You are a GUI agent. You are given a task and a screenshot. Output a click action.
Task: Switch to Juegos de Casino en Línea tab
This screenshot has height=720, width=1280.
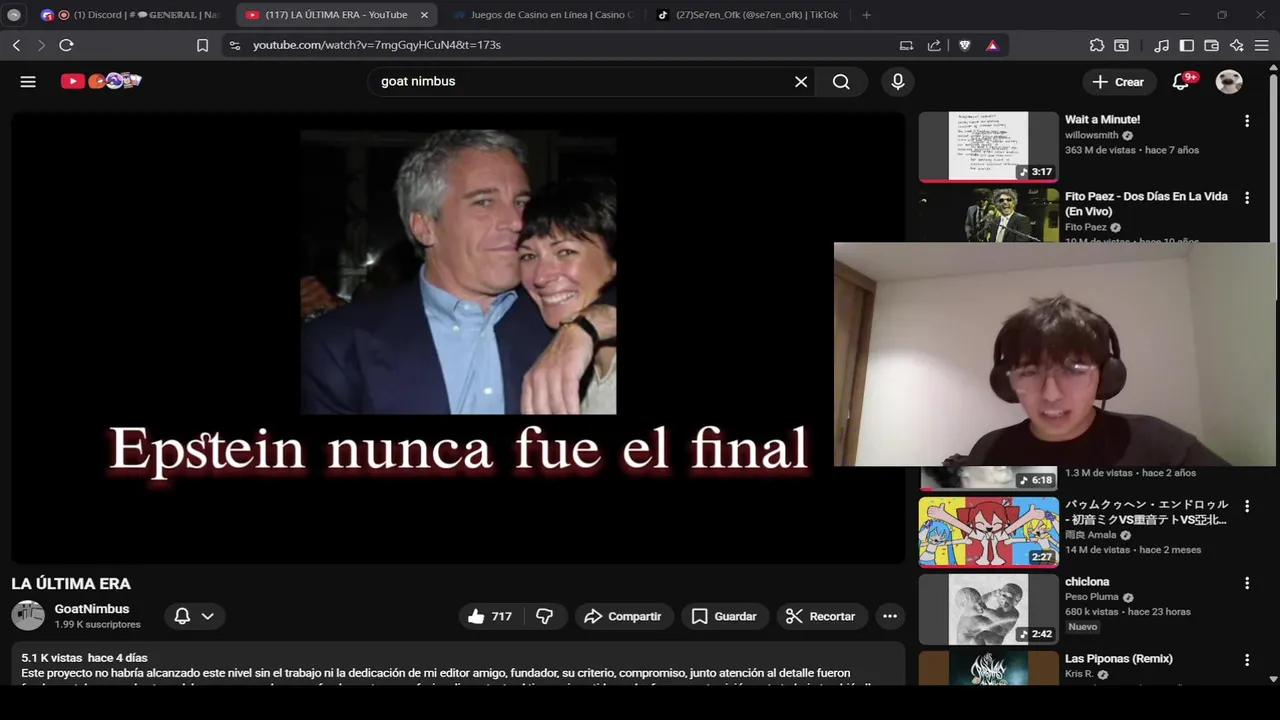543,15
